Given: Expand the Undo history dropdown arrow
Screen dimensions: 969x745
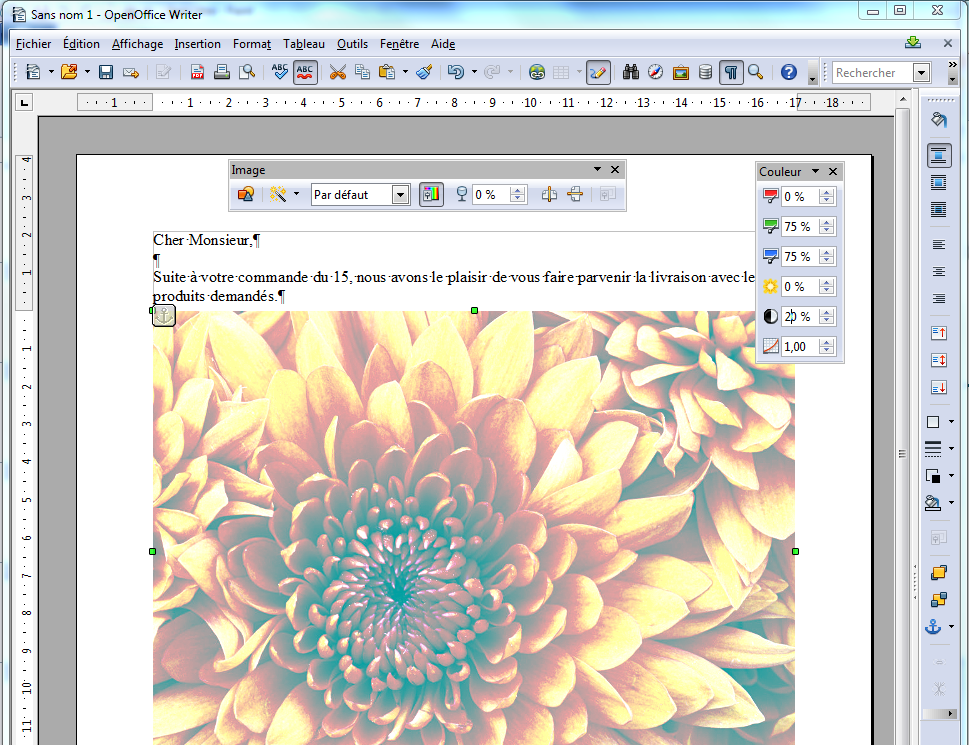Looking at the screenshot, I should point(474,72).
